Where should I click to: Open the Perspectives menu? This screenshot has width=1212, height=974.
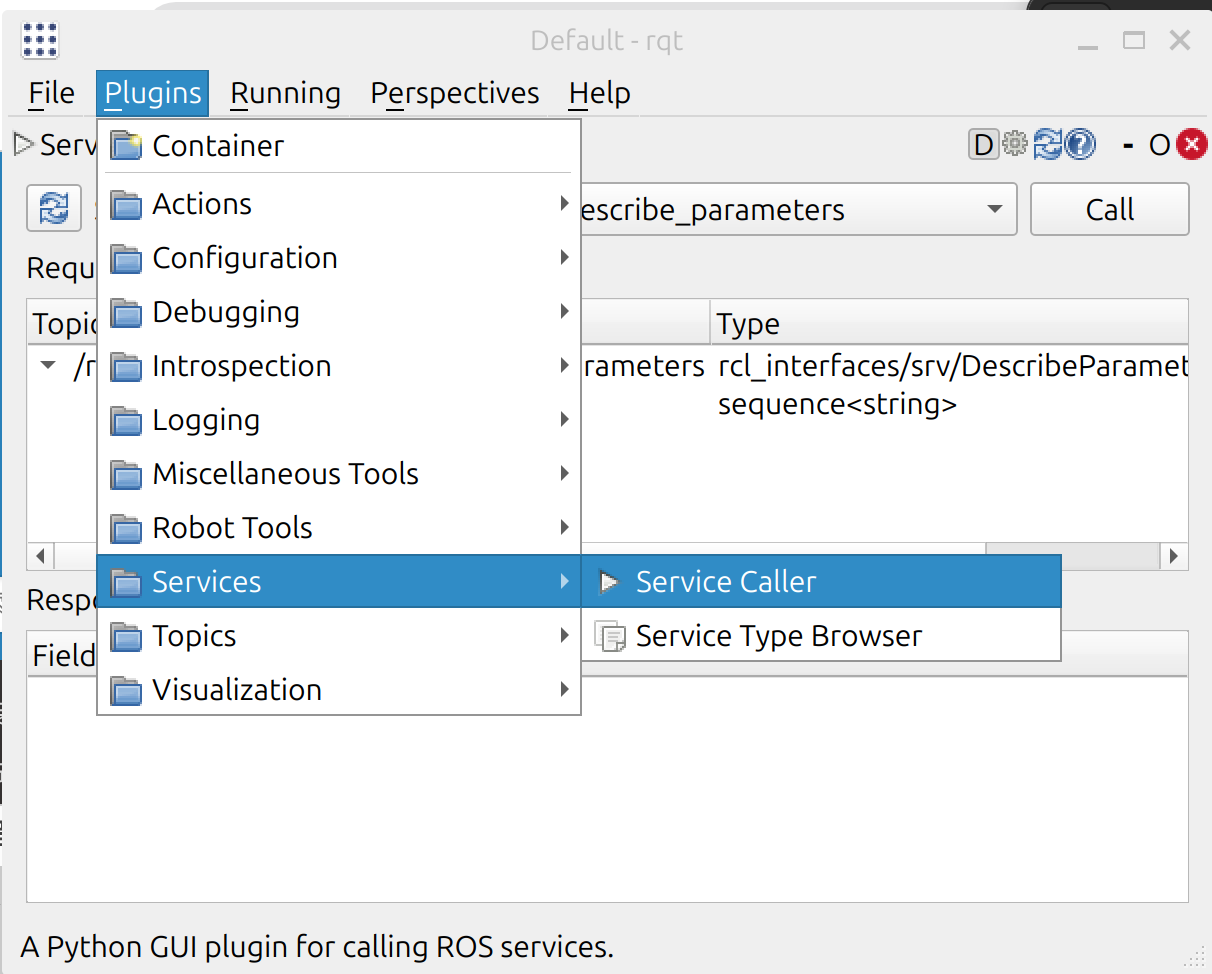(454, 94)
